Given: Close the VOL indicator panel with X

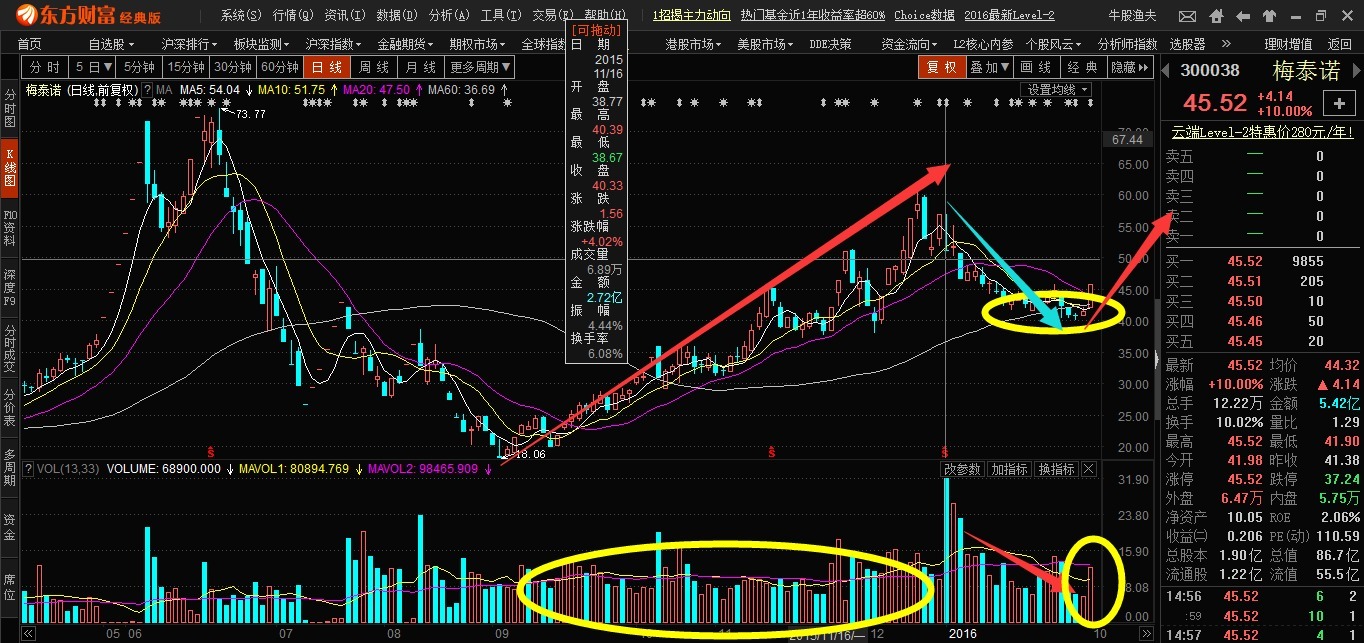Looking at the screenshot, I should [1088, 469].
